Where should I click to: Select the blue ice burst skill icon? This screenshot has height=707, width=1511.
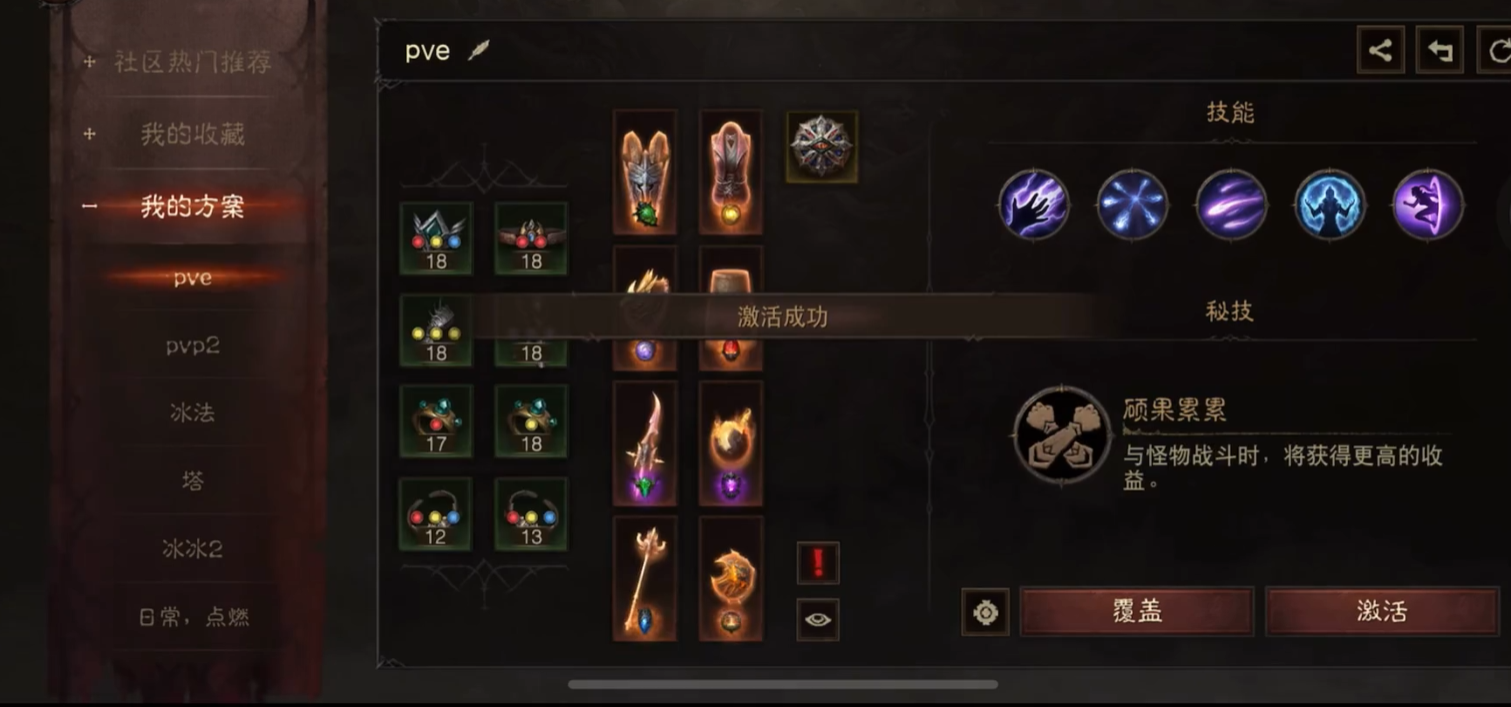coord(1133,203)
